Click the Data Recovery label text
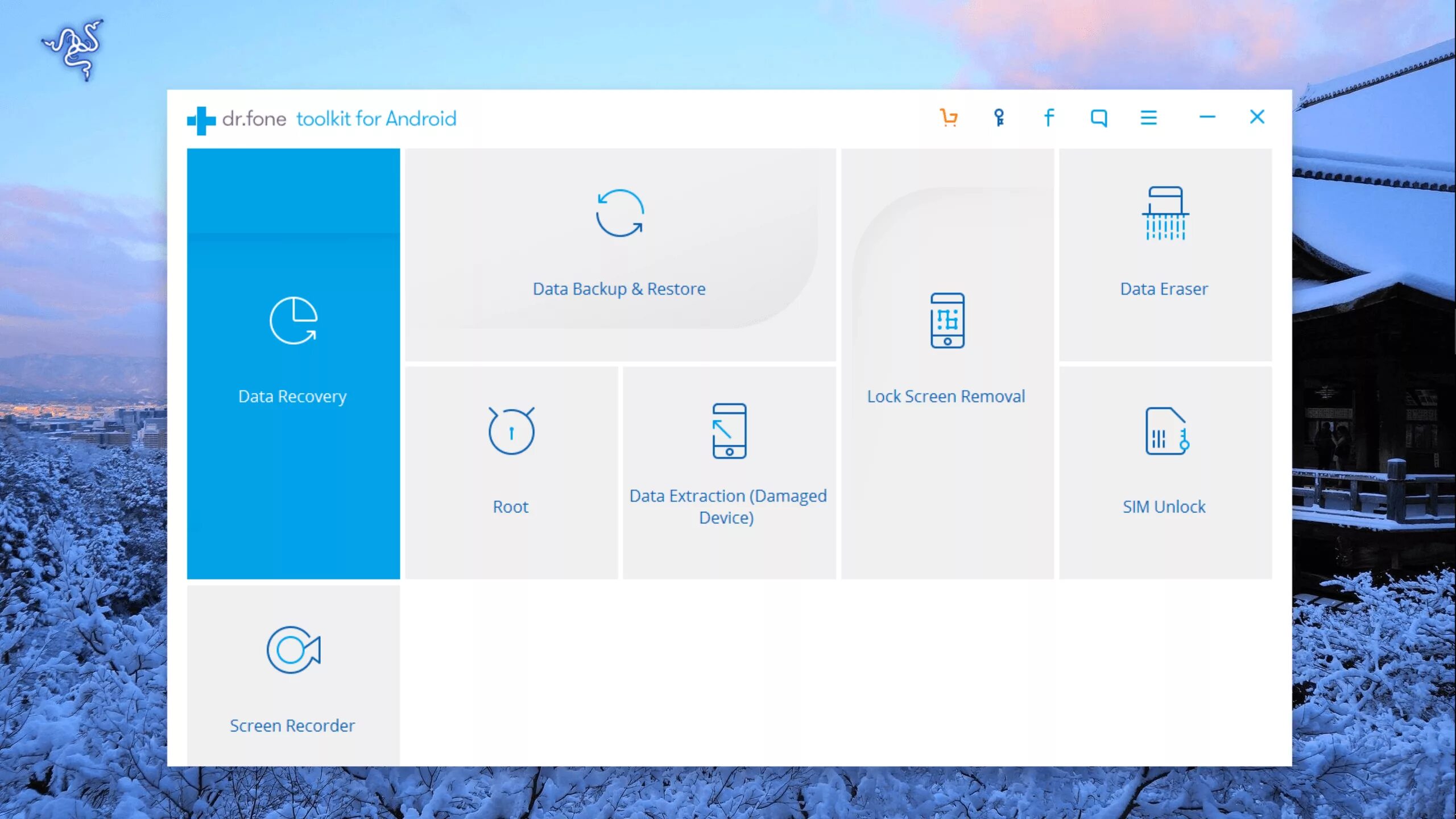Screen dimensions: 1456x819 (x=292, y=396)
